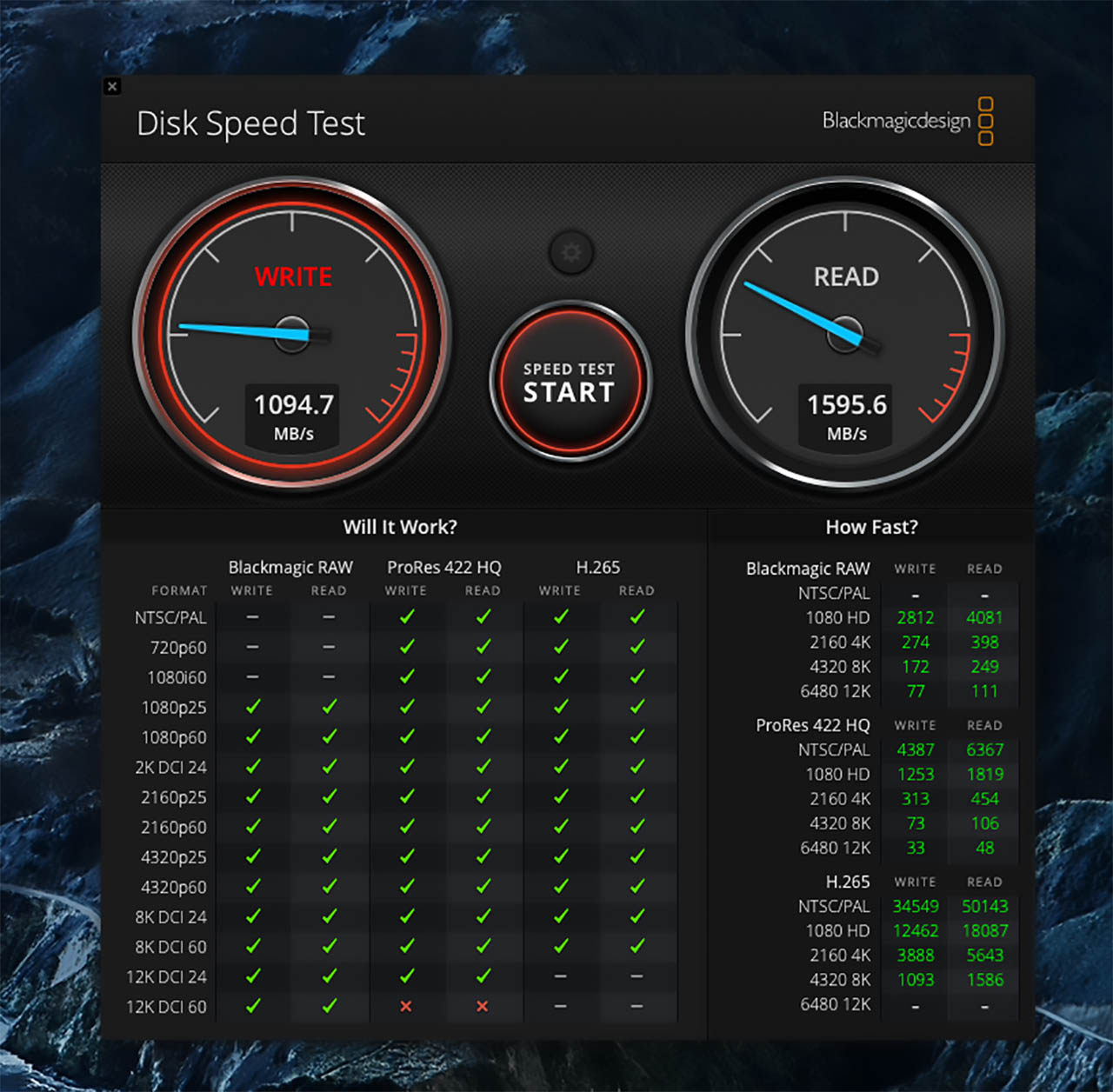Click ProRes 422 HQ read checkmark for 2160p60

click(483, 826)
